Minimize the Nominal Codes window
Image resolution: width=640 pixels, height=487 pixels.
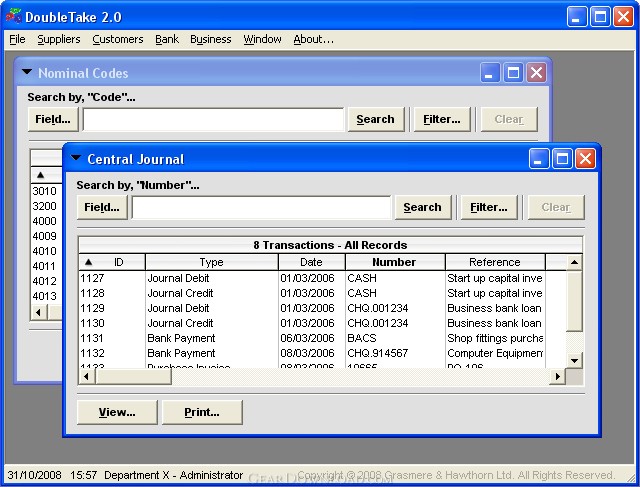tap(490, 73)
